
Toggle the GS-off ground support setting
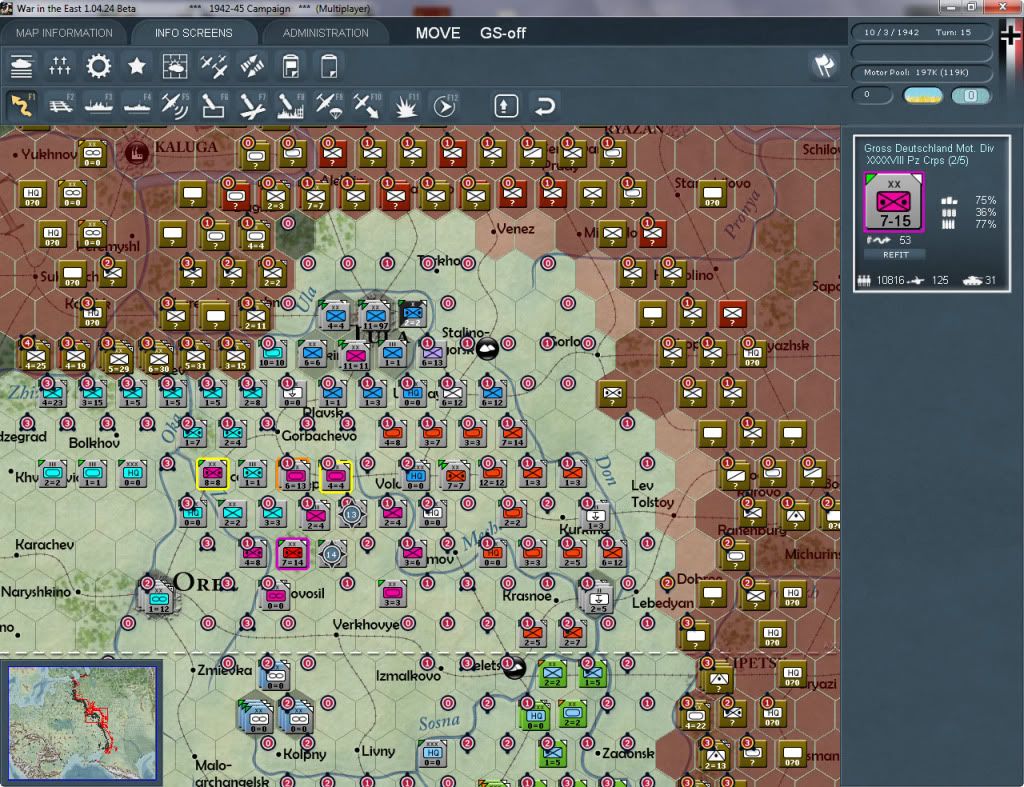point(503,33)
